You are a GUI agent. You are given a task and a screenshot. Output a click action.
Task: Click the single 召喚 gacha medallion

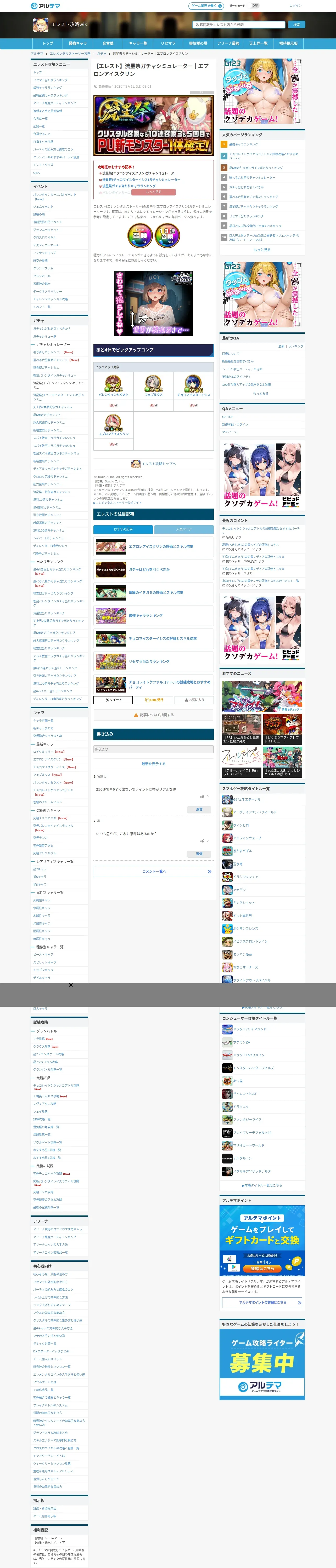point(140,235)
